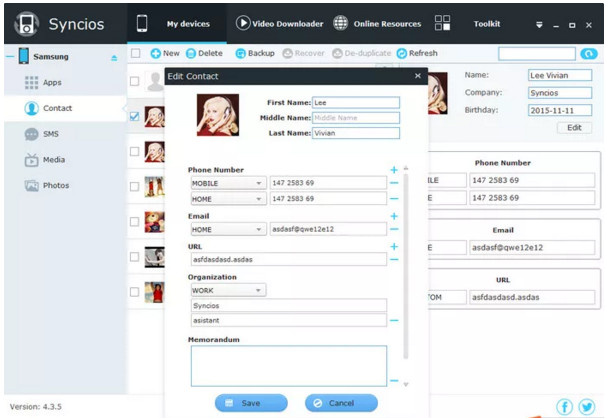The width and height of the screenshot is (606, 418).
Task: Check the last contact row checkbox
Action: [x=134, y=292]
